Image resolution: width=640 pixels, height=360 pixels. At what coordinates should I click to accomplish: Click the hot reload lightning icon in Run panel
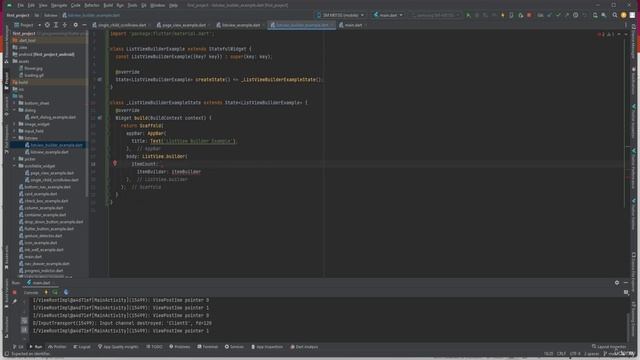pos(46,292)
